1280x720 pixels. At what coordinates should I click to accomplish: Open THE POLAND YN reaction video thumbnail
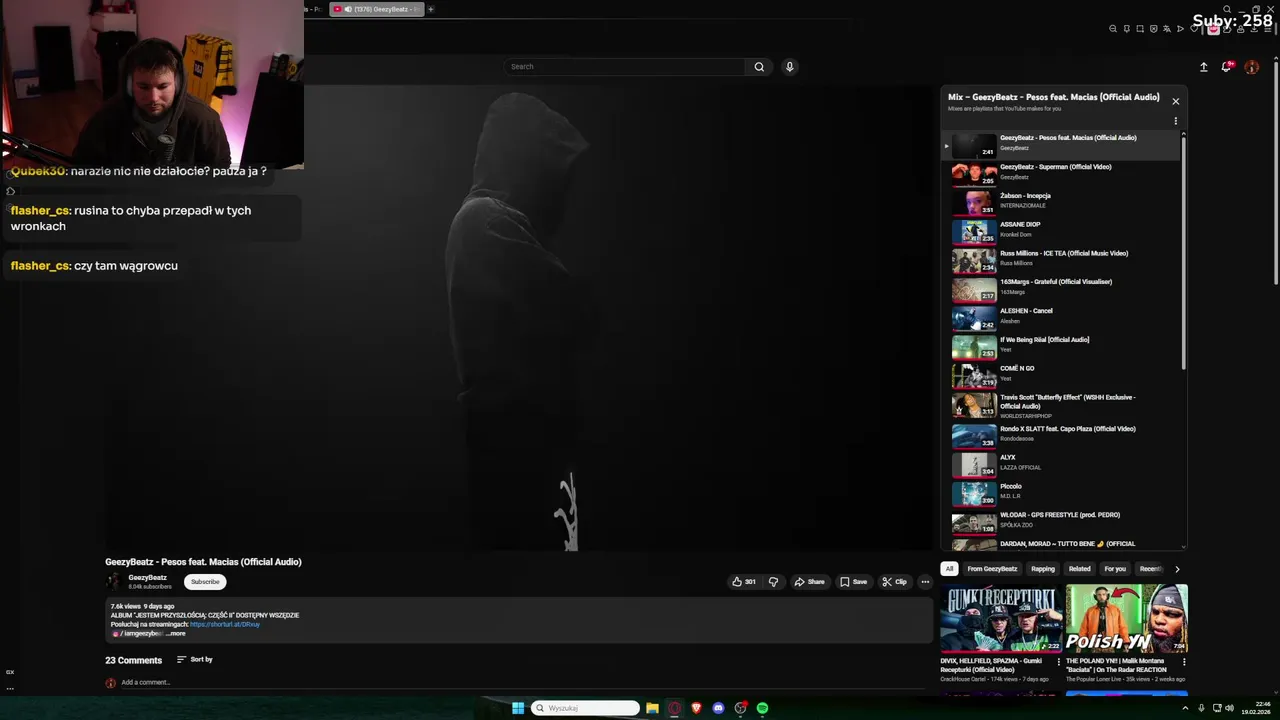click(x=1126, y=619)
